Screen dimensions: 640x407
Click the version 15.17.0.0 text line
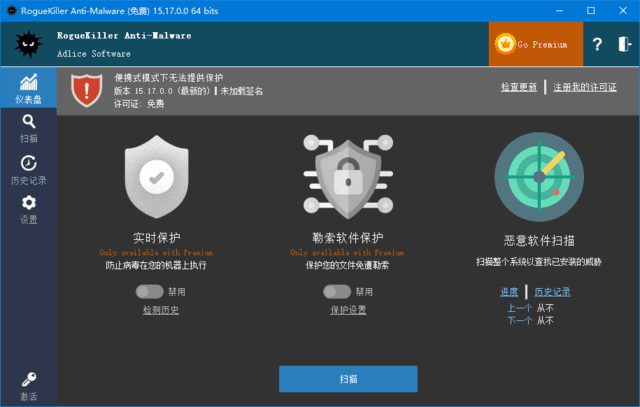click(x=188, y=91)
